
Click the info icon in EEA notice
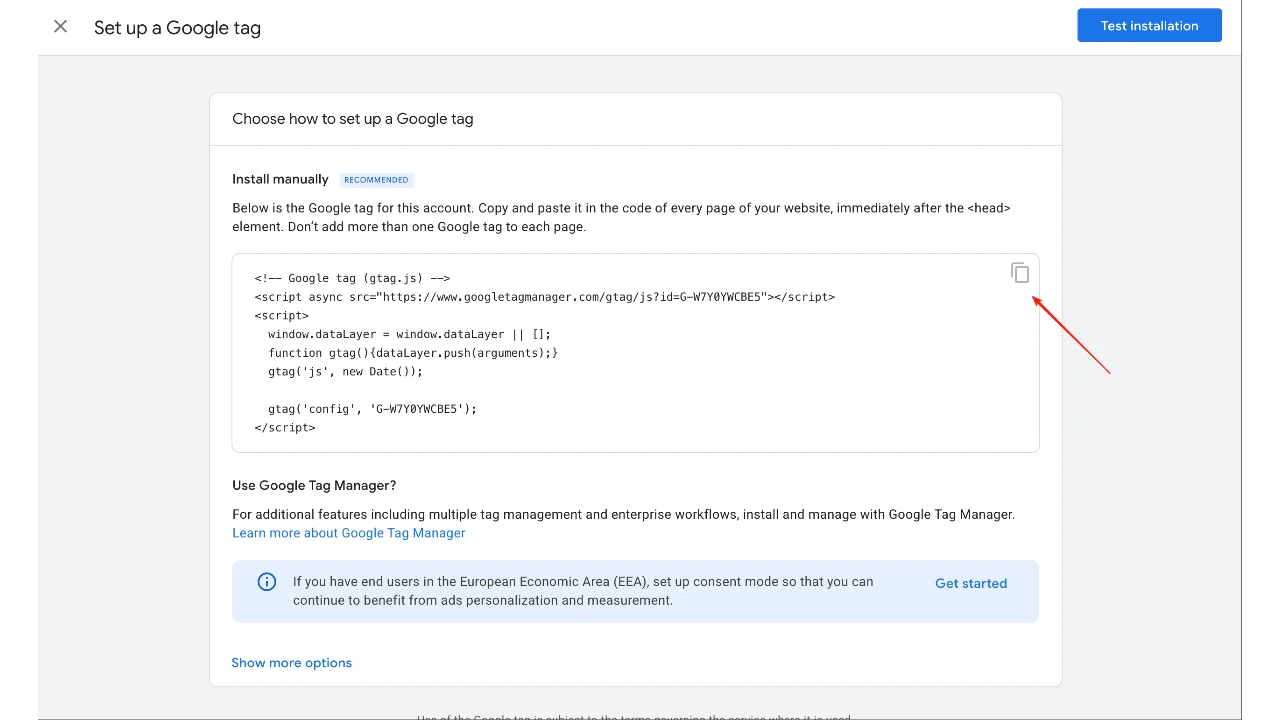tap(267, 582)
